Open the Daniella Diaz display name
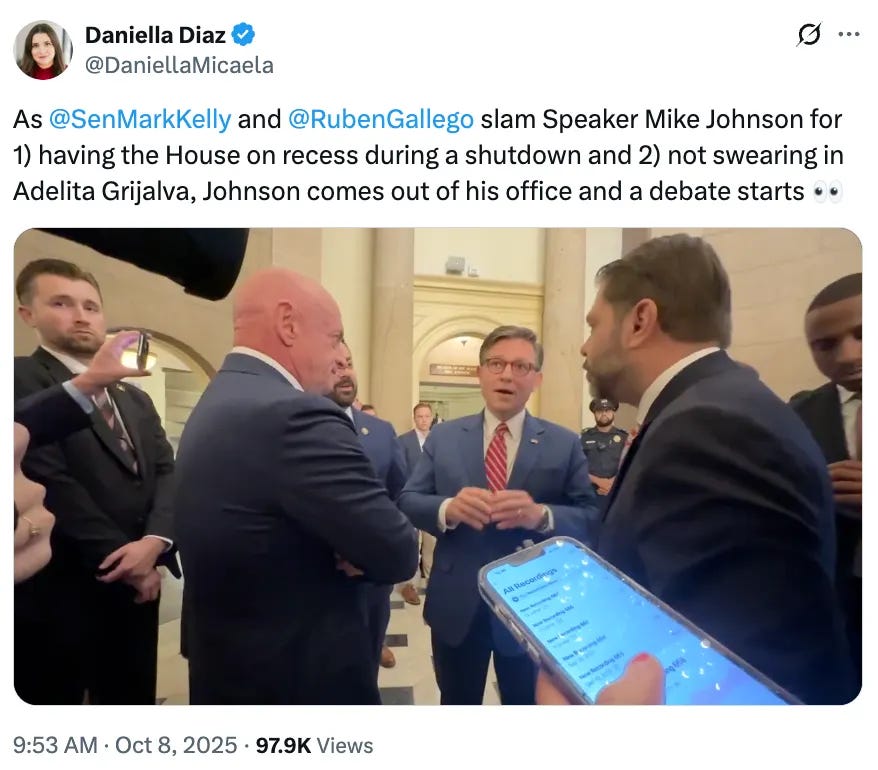878x770 pixels. 155,35
